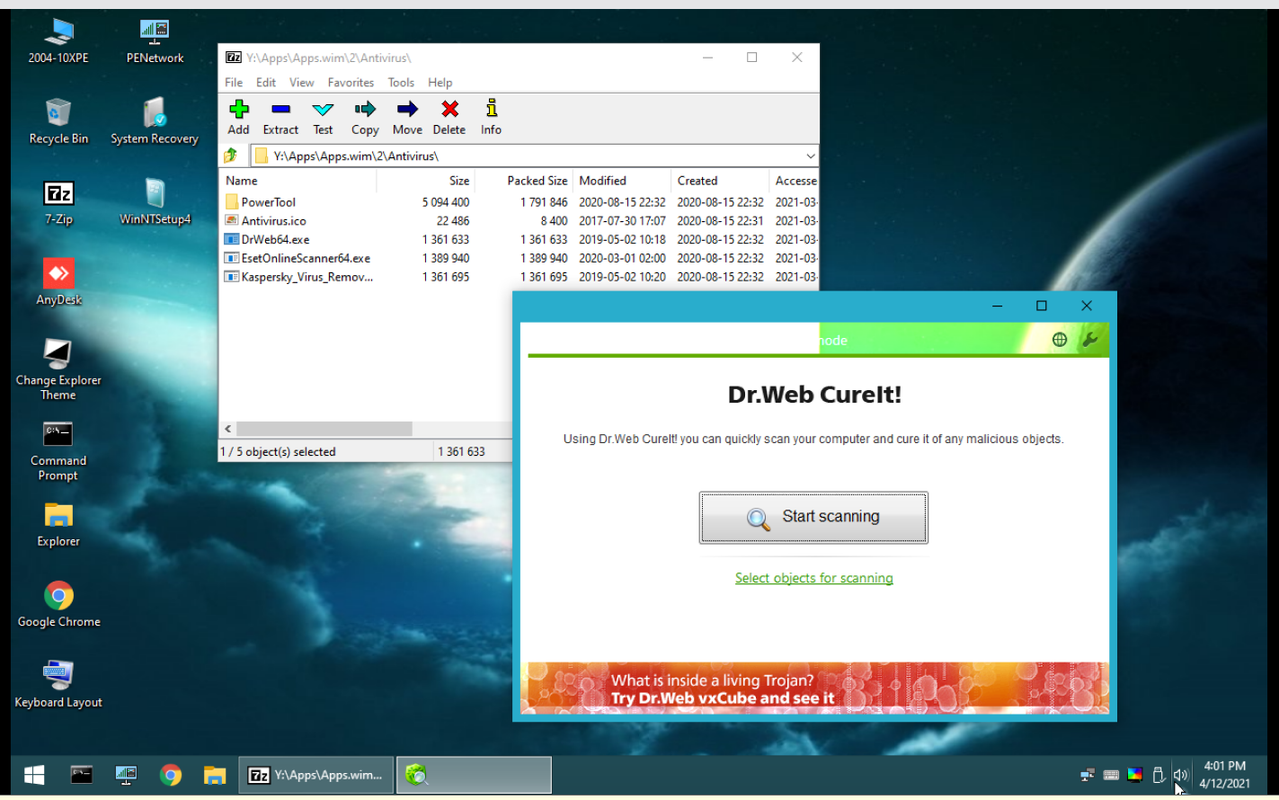Click the horizontal scrollbar thumb in 7-Zip
This screenshot has height=800, width=1279.
(324, 429)
